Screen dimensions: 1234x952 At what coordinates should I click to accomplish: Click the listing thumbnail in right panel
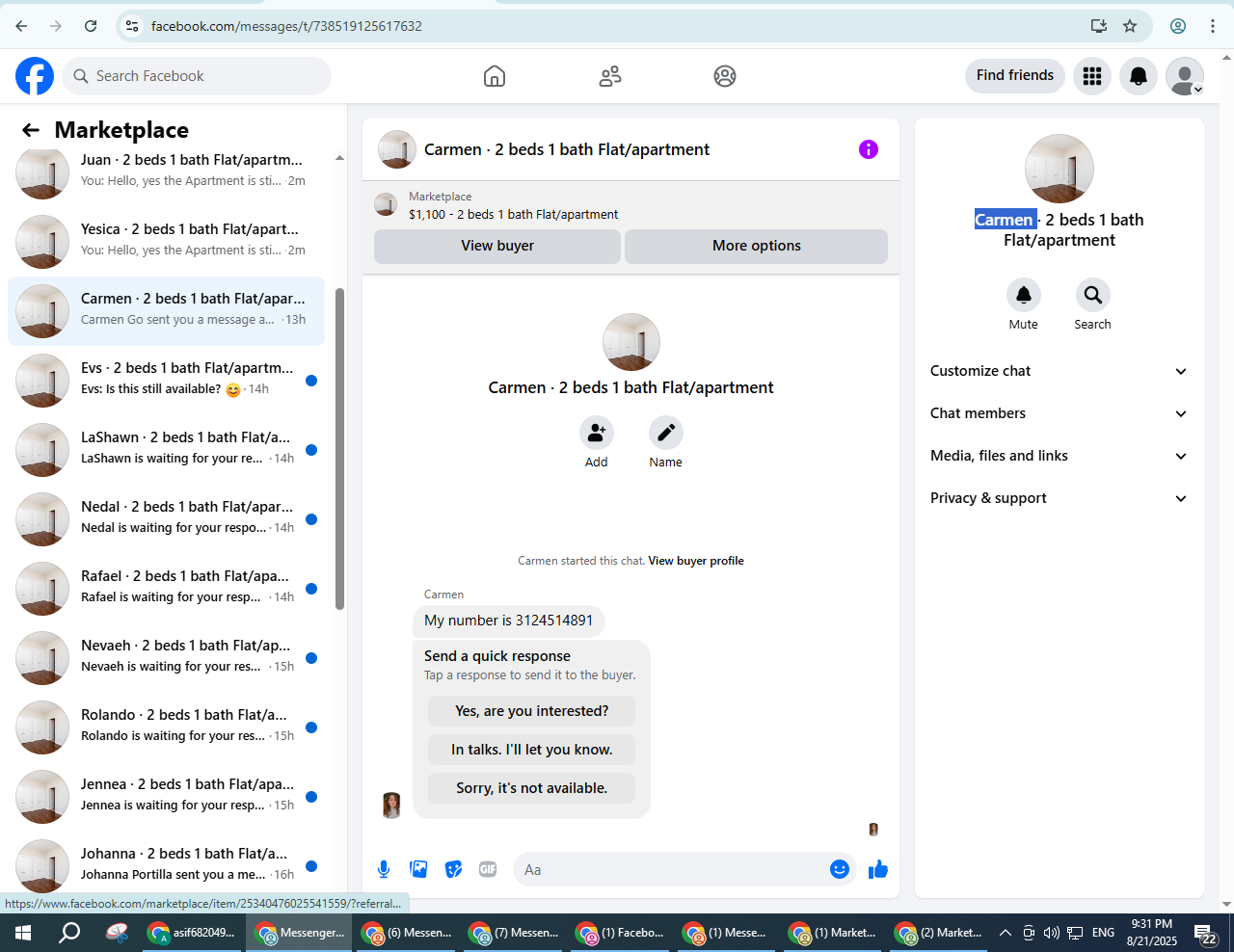(1060, 169)
